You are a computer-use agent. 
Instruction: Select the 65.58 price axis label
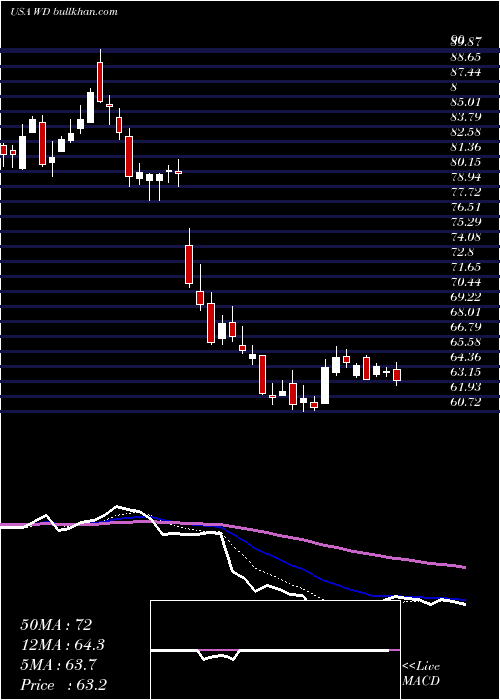pos(465,342)
